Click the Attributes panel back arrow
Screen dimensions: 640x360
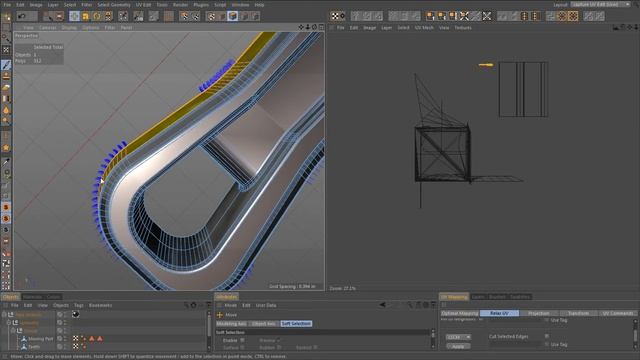[x=382, y=305]
